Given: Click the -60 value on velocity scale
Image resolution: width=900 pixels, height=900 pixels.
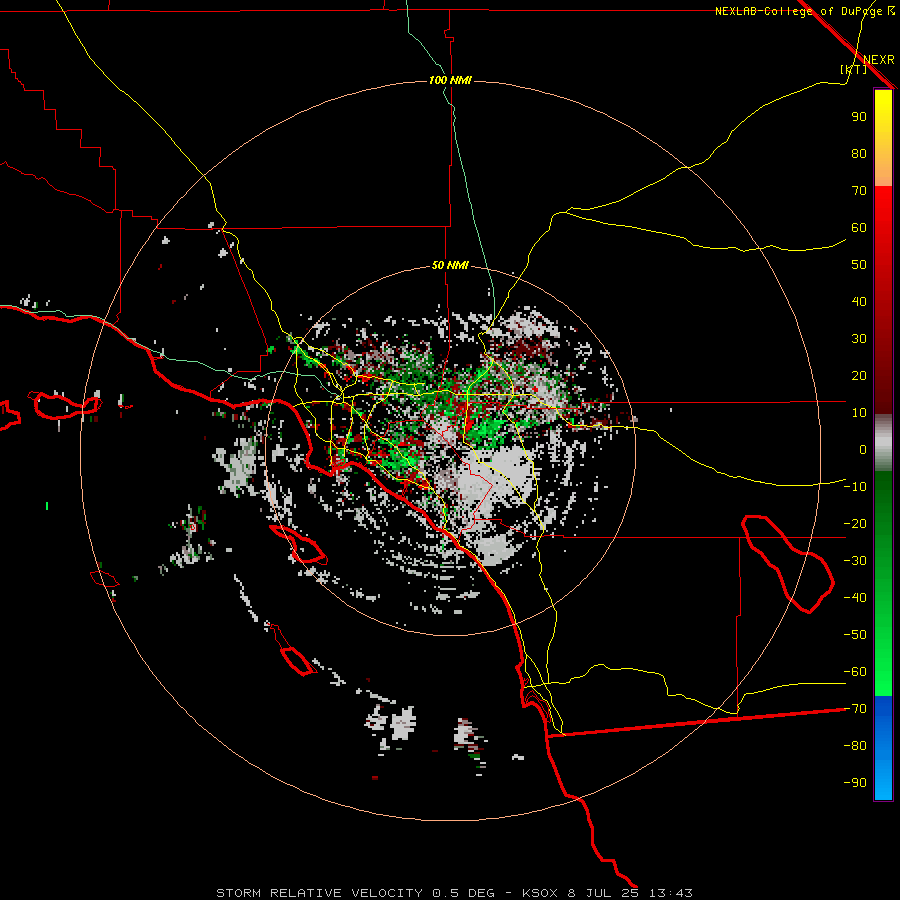Looking at the screenshot, I should [x=855, y=672].
